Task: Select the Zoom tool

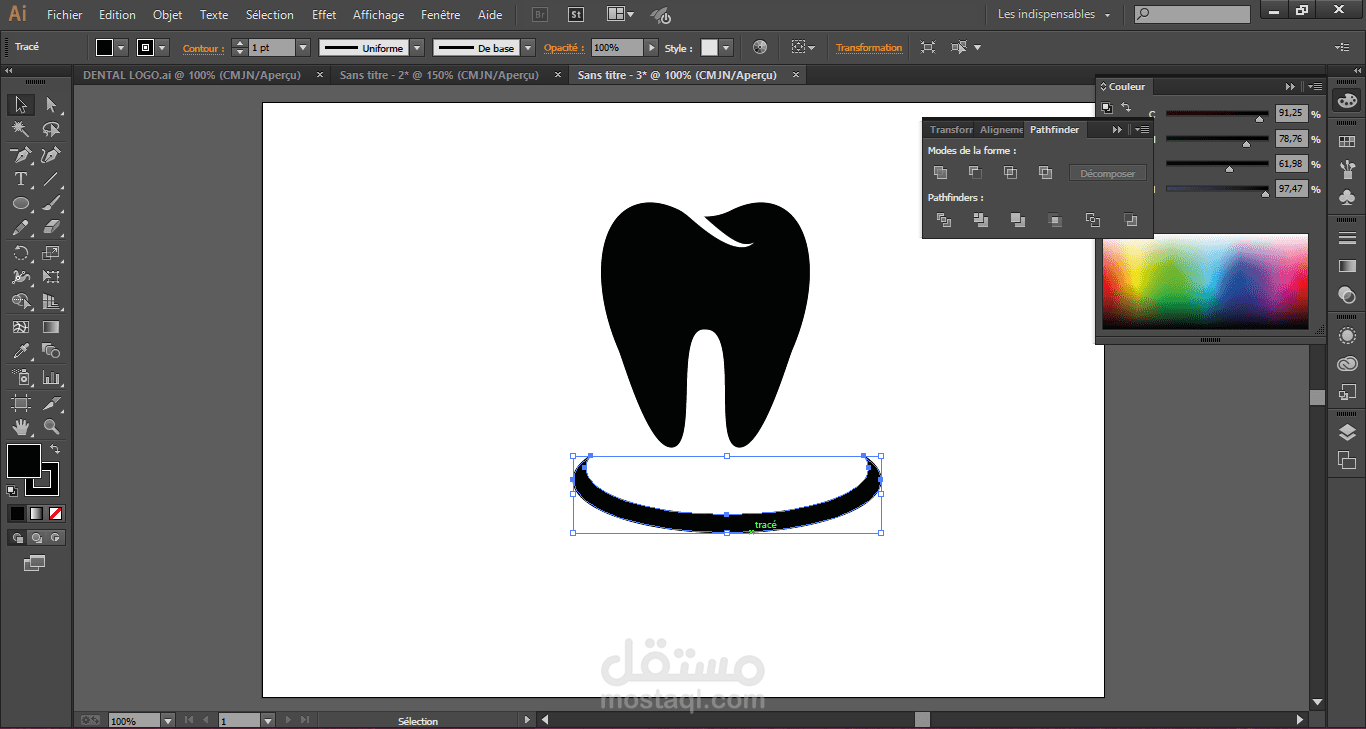Action: [x=51, y=428]
